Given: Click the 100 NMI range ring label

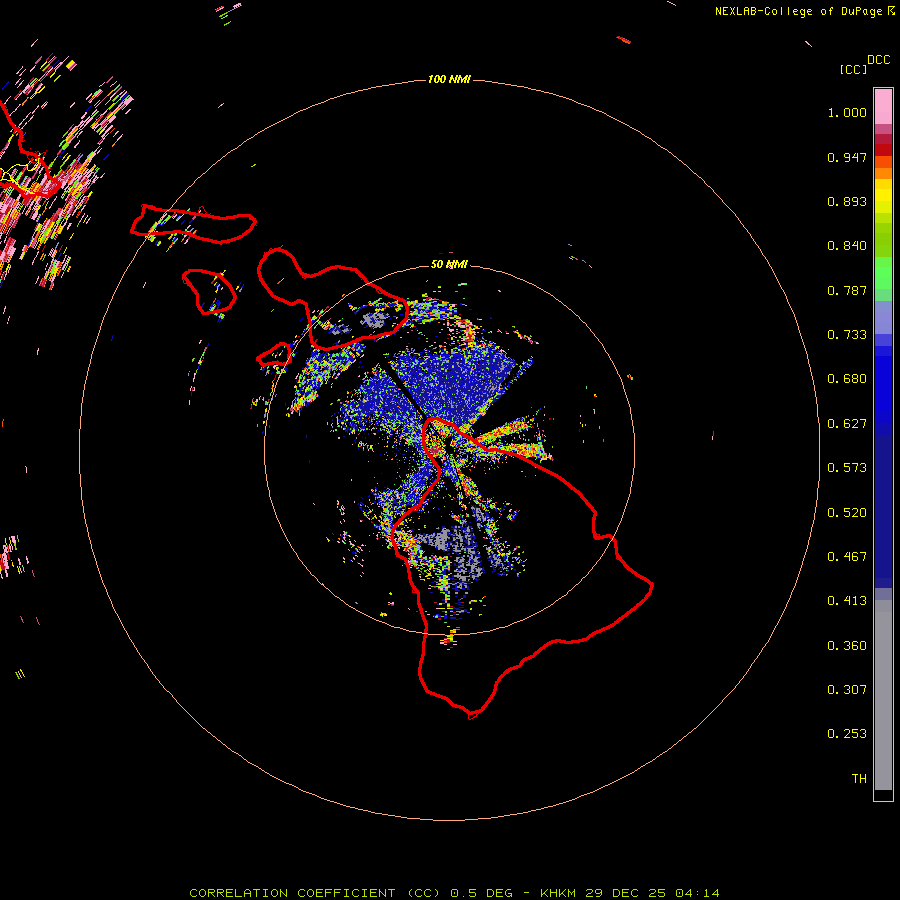Looking at the screenshot, I should click(449, 79).
